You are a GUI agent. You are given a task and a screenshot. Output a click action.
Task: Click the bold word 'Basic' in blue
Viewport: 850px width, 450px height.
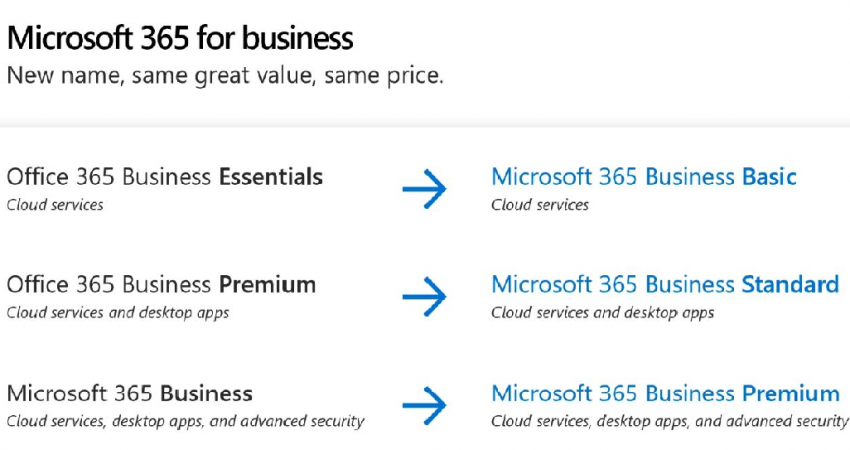click(769, 178)
